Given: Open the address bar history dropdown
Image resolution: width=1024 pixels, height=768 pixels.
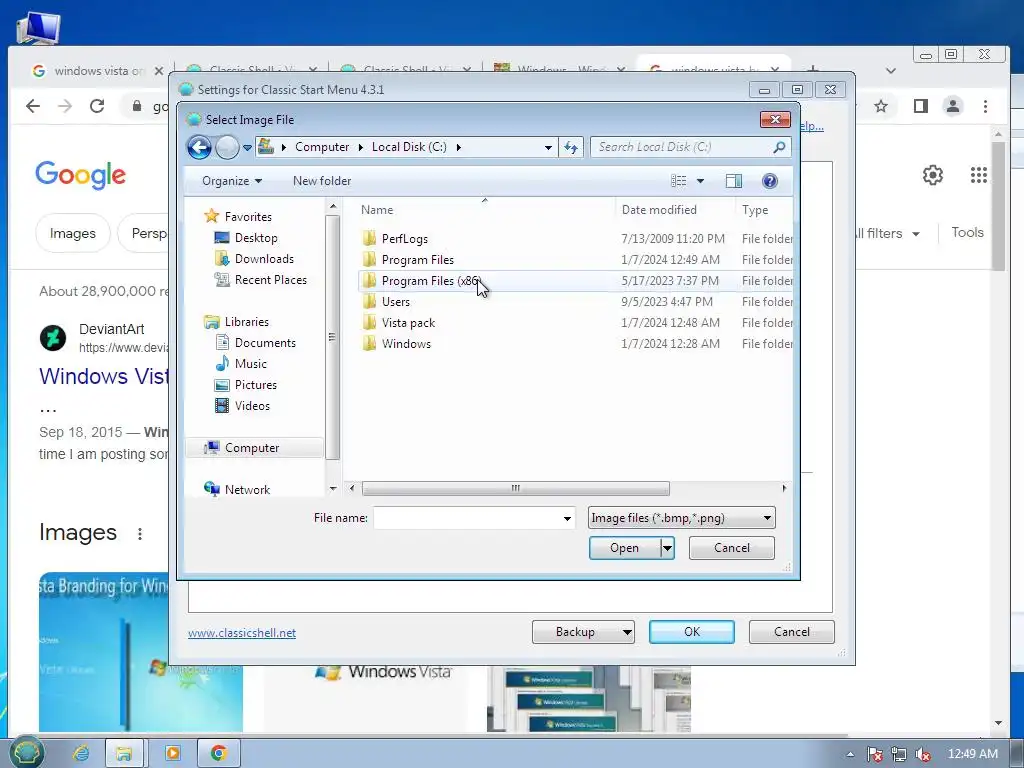Looking at the screenshot, I should click(x=548, y=148).
